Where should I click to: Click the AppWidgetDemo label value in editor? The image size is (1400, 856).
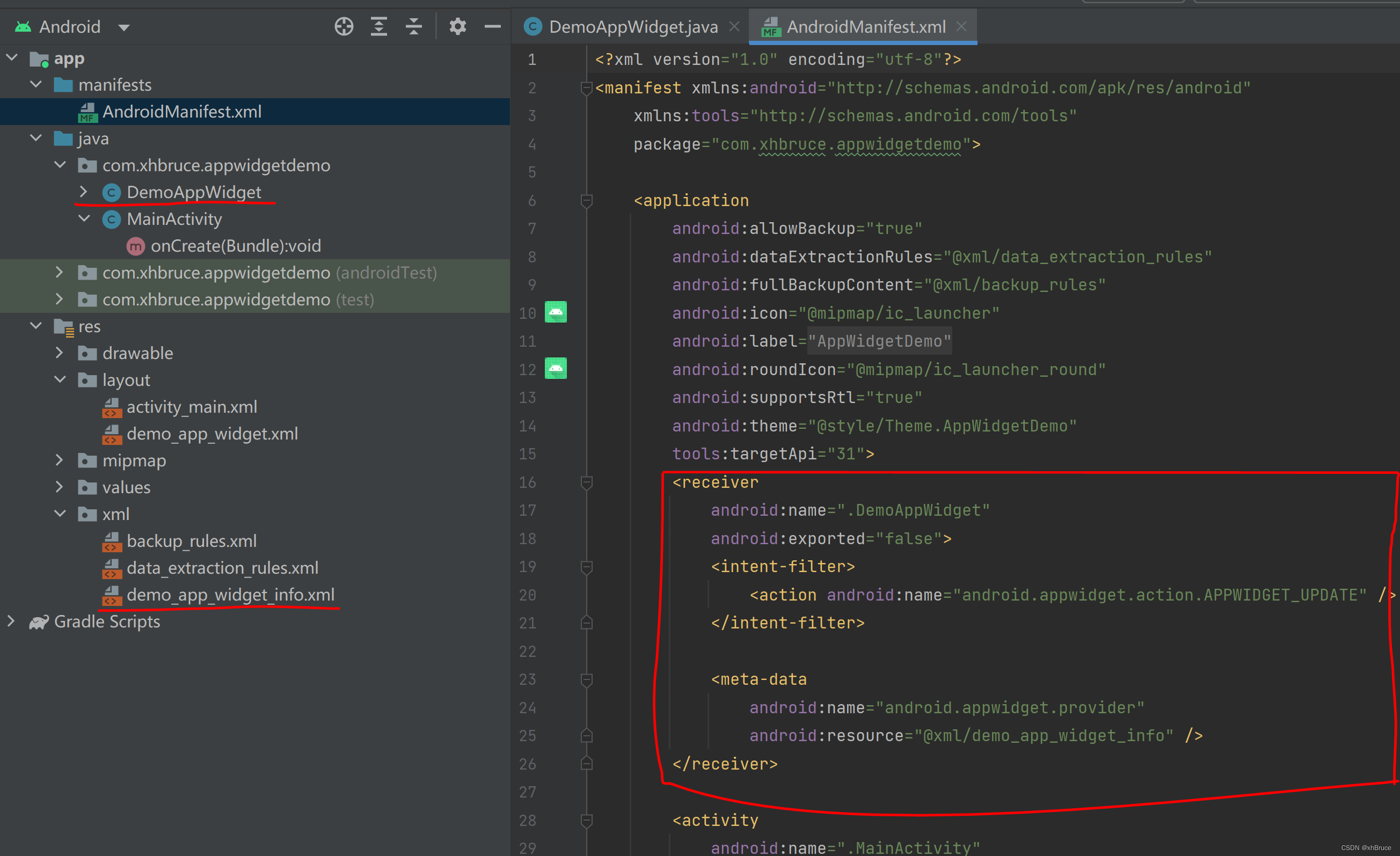point(879,341)
